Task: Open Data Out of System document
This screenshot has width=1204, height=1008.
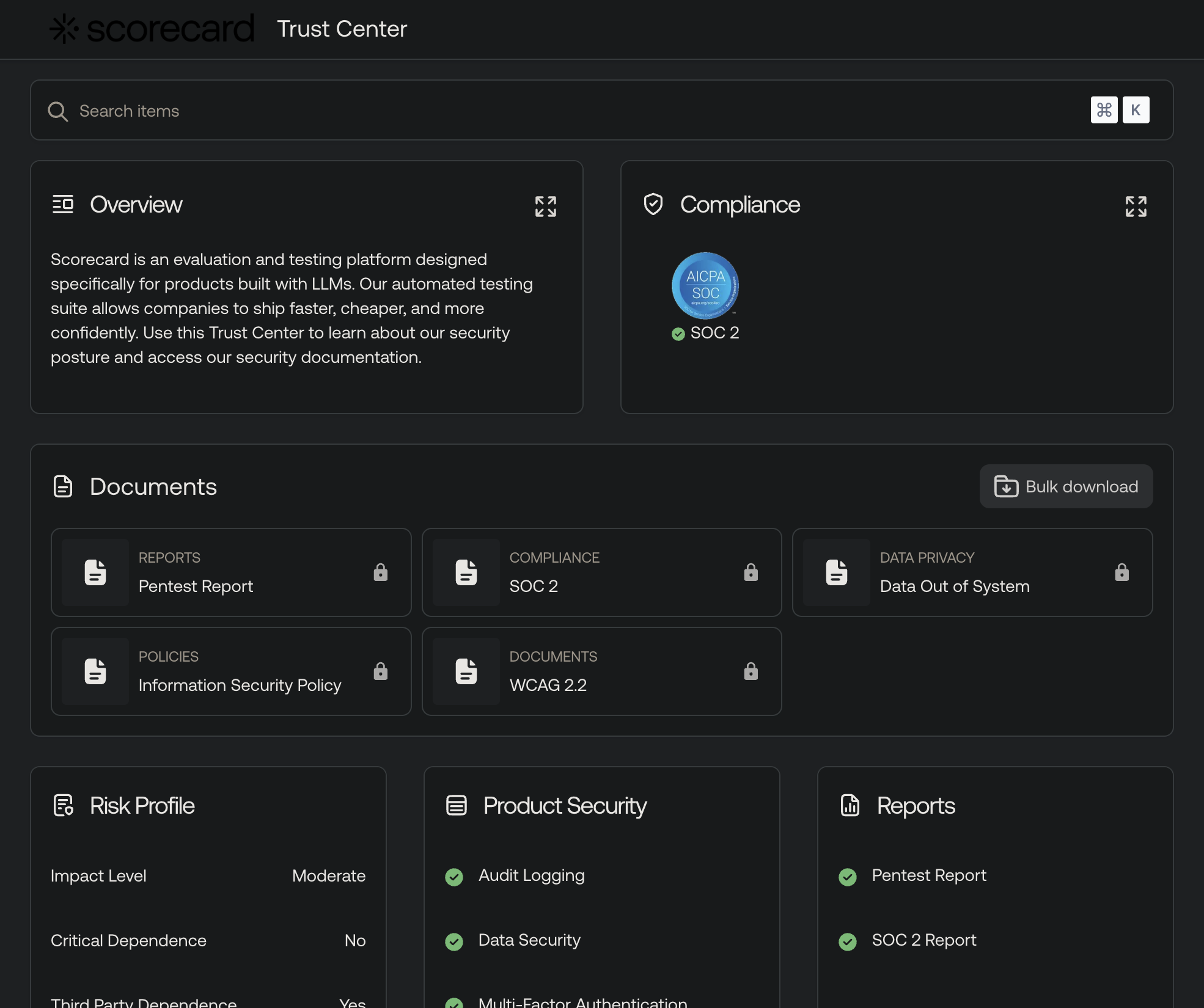Action: pos(972,572)
